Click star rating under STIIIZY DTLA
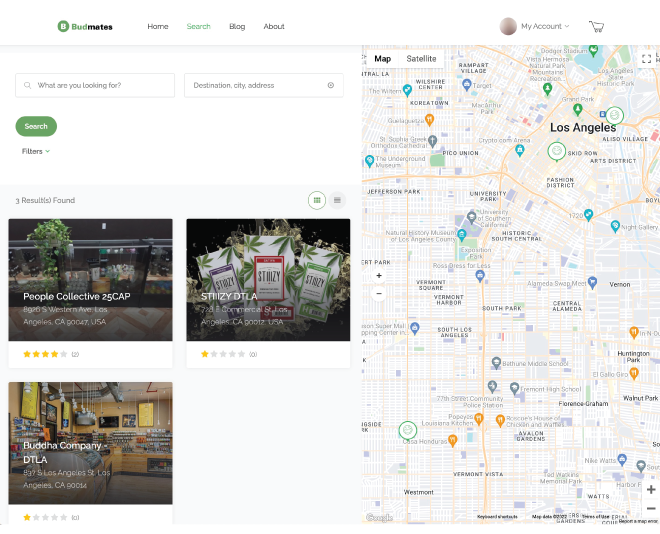Screen dimensions: 660x534 click(x=223, y=354)
